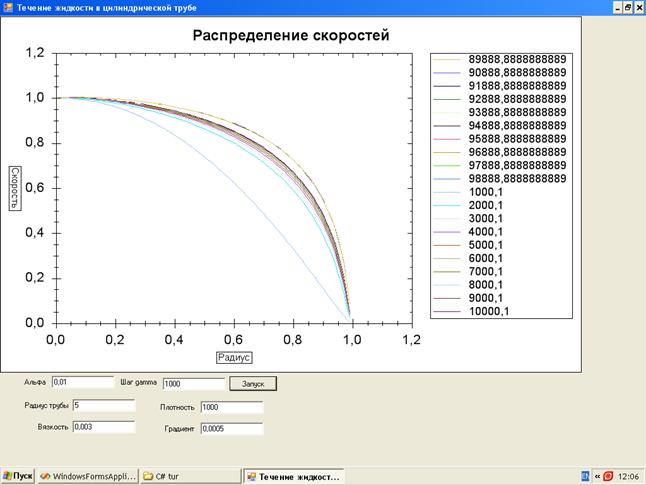Focus the Шаг gamma text box
Image resolution: width=646 pixels, height=485 pixels.
(x=193, y=382)
